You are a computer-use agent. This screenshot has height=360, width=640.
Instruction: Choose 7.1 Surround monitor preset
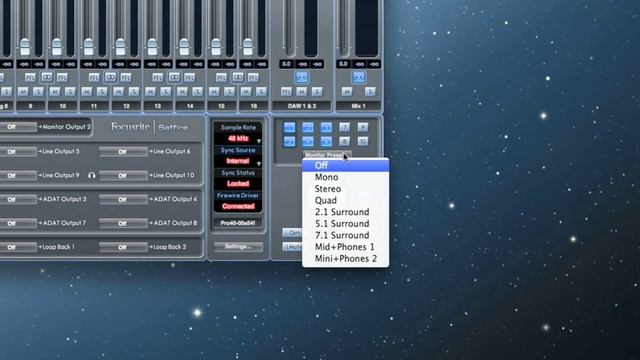point(345,236)
